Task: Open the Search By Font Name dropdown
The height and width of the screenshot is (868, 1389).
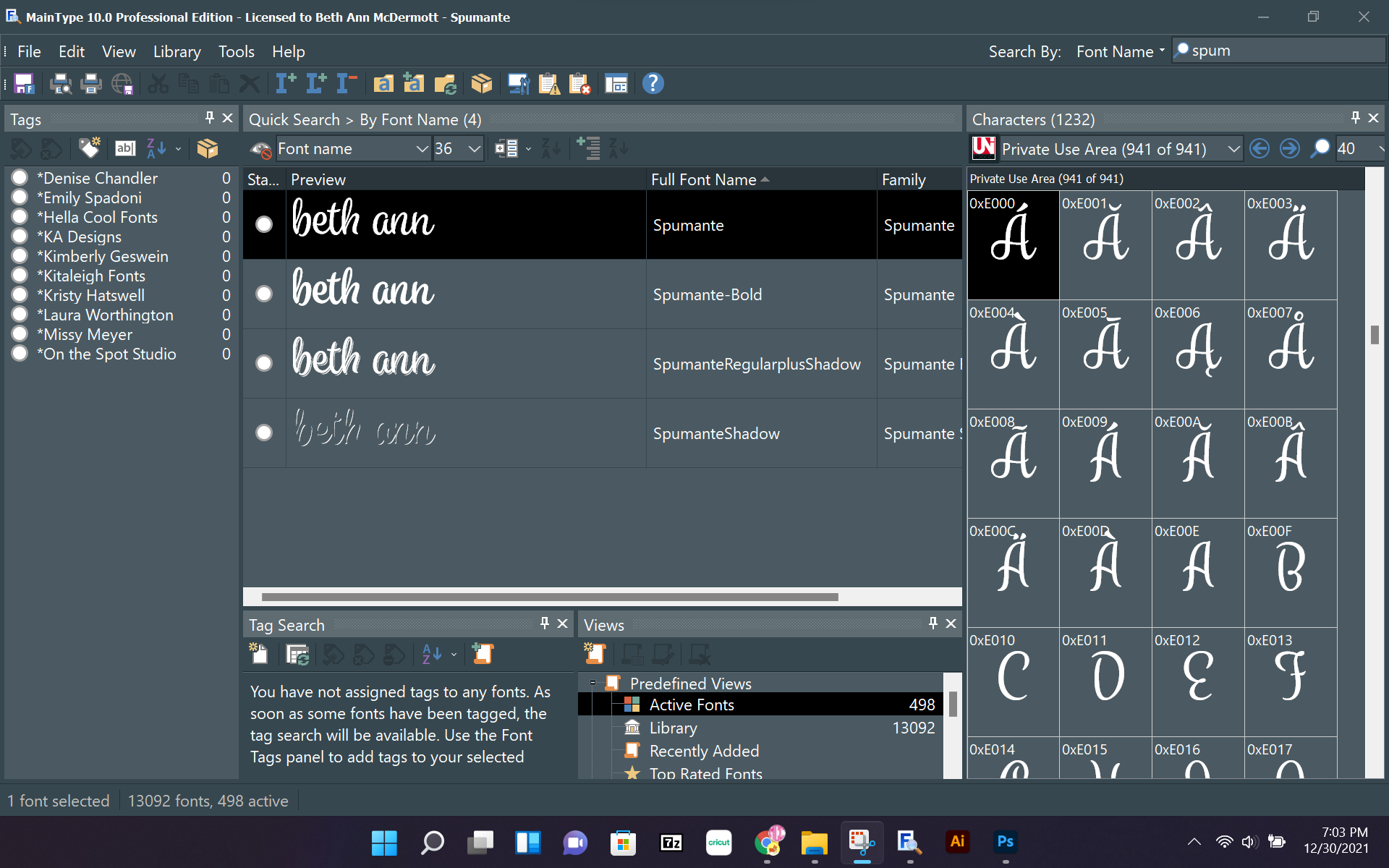Action: 1121,51
